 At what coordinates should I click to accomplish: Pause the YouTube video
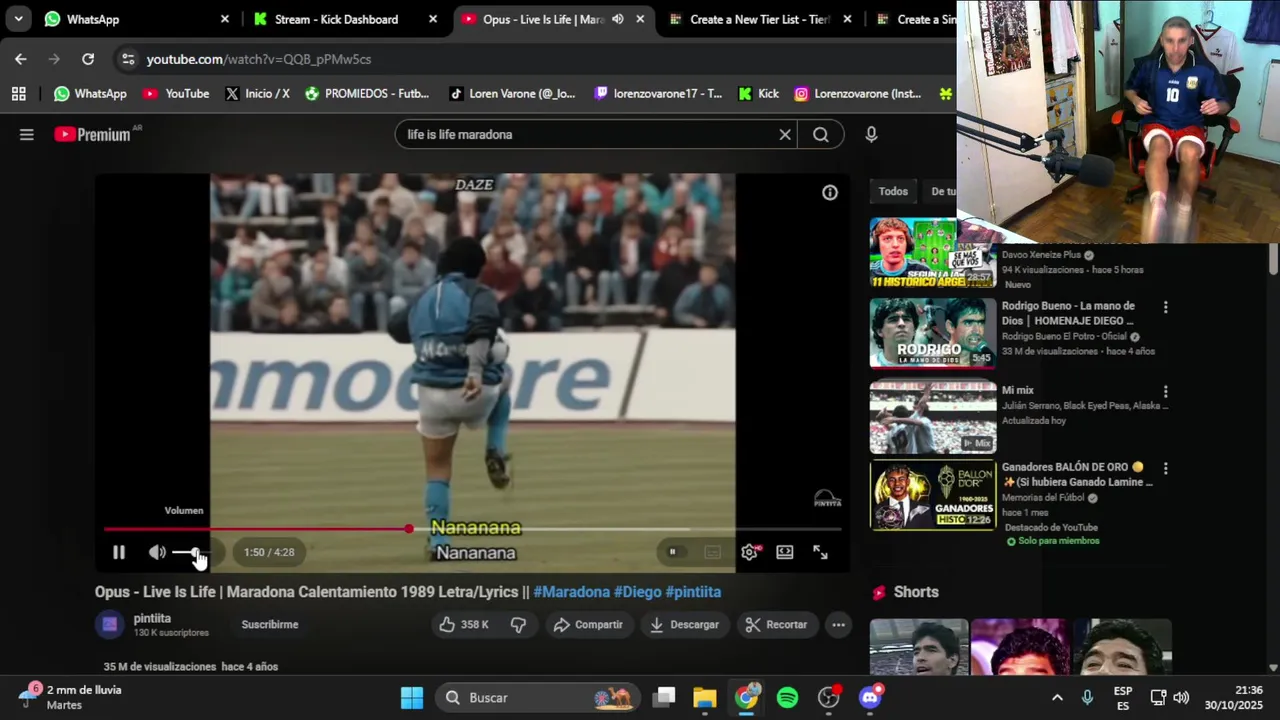point(119,552)
